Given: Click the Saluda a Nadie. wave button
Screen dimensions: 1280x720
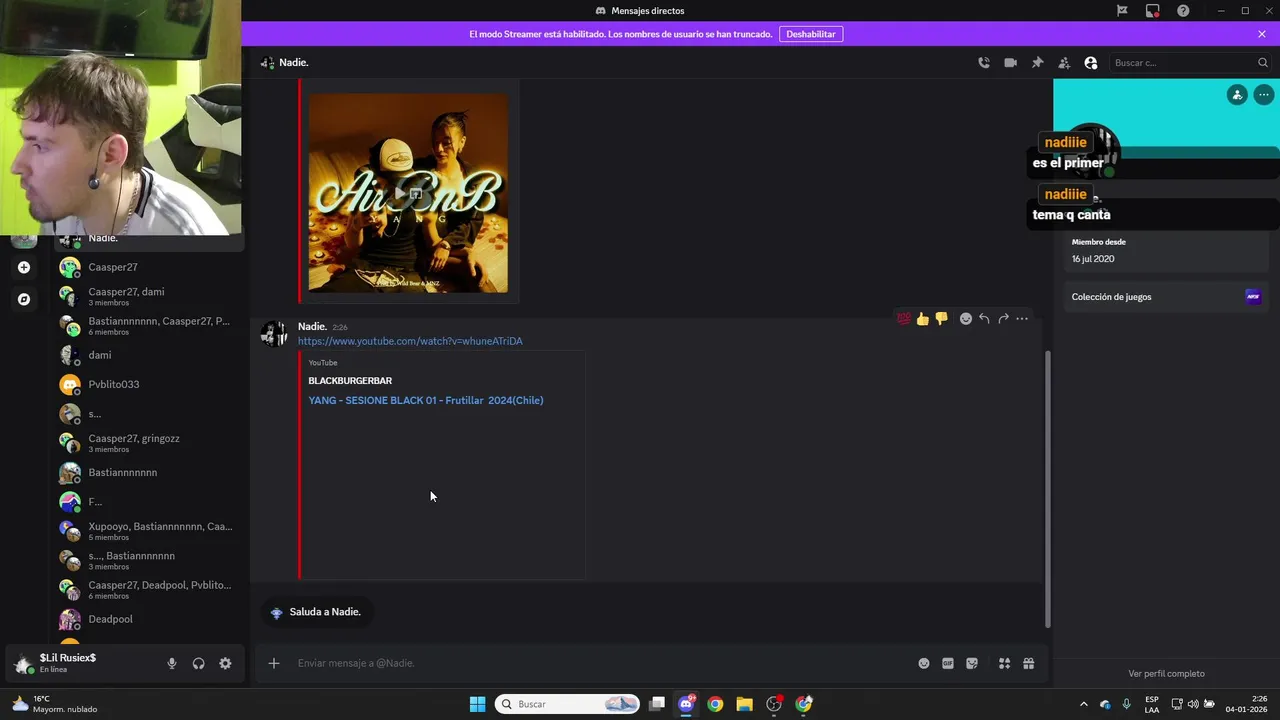Looking at the screenshot, I should [317, 612].
